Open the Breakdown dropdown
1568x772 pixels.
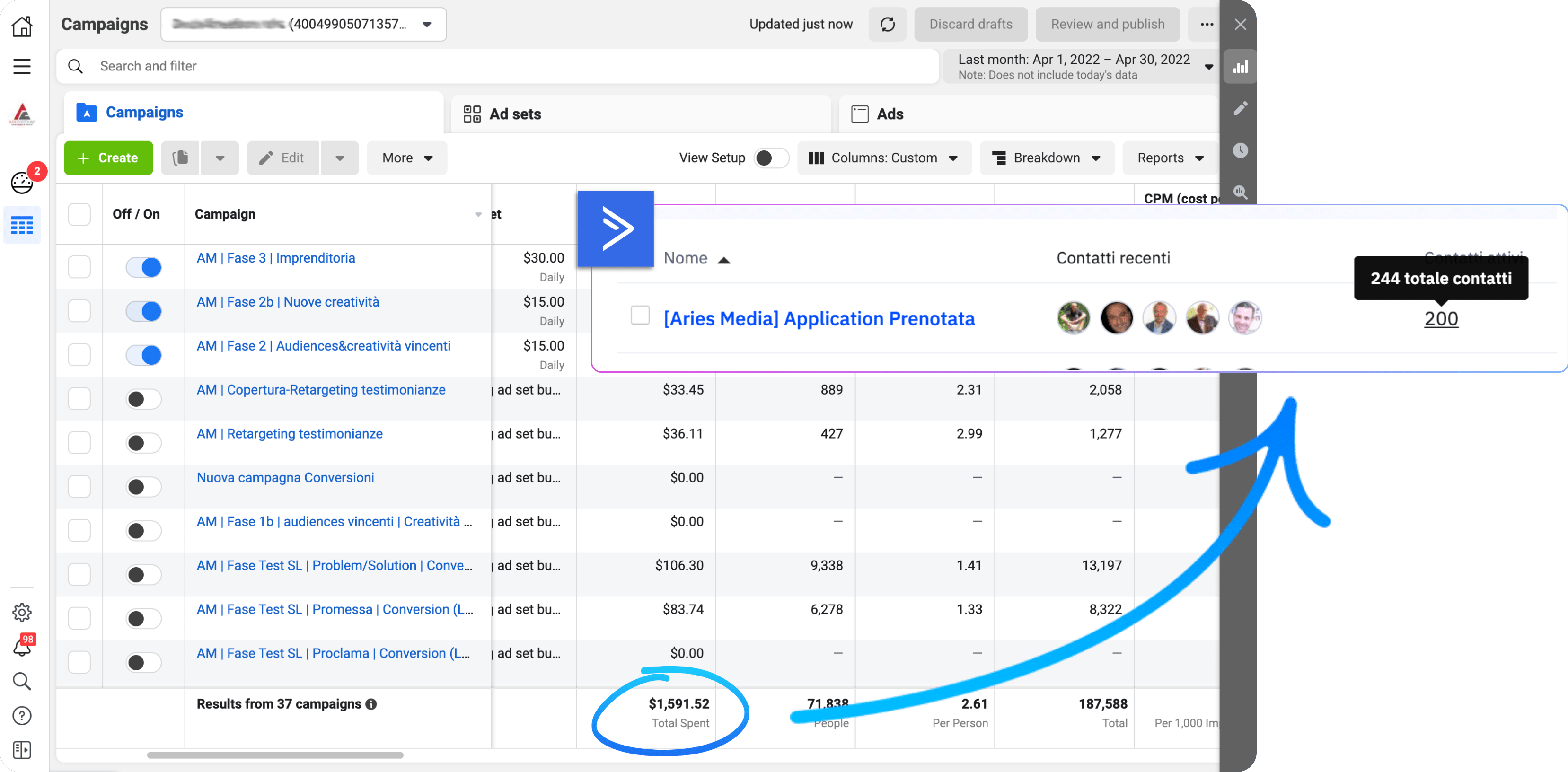[1046, 158]
